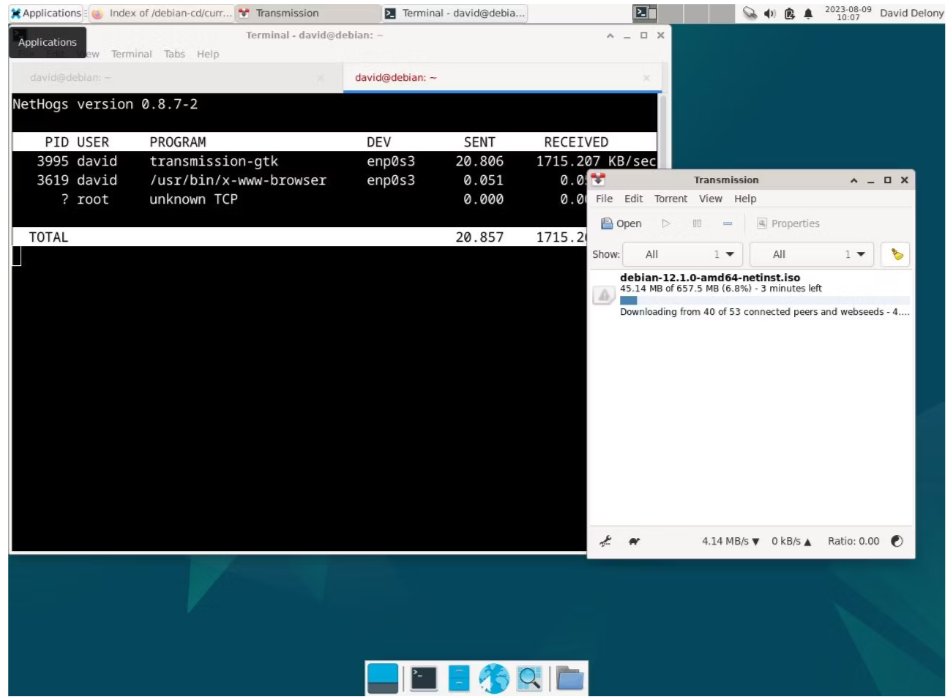
Task: Click the 0 kB/s upload speed
Action: point(791,541)
